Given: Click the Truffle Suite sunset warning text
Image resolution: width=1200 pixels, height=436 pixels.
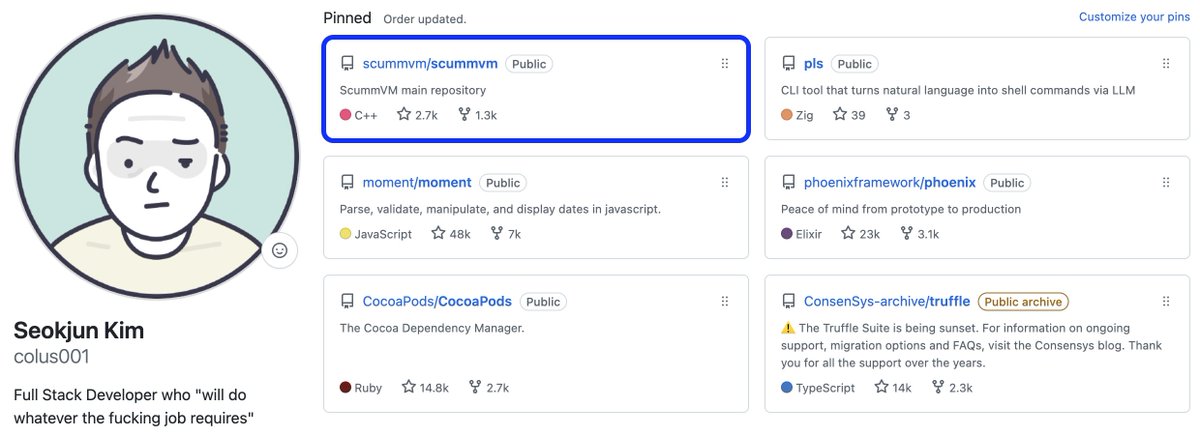Looking at the screenshot, I should coord(971,345).
